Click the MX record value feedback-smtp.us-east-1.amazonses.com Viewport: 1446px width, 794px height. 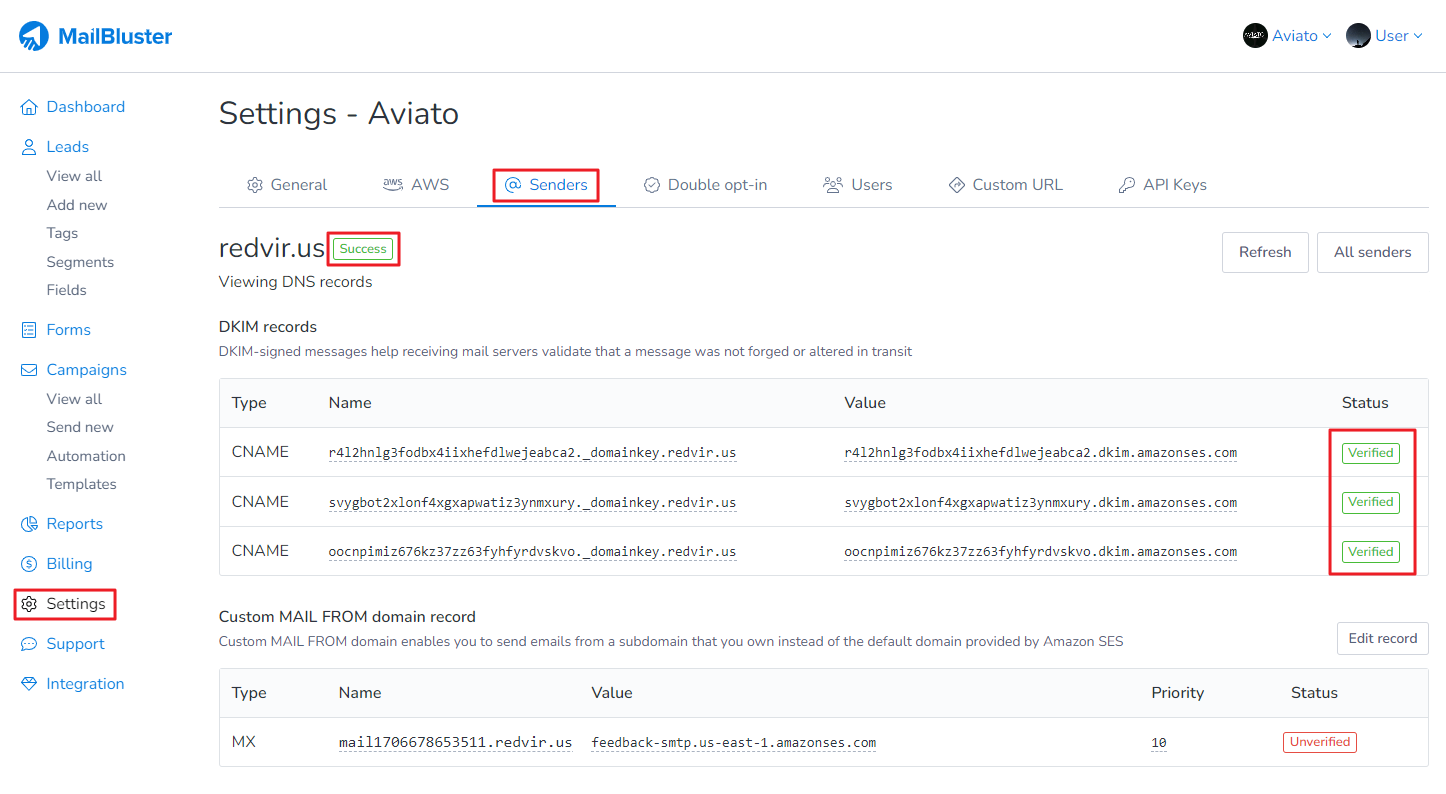point(733,742)
